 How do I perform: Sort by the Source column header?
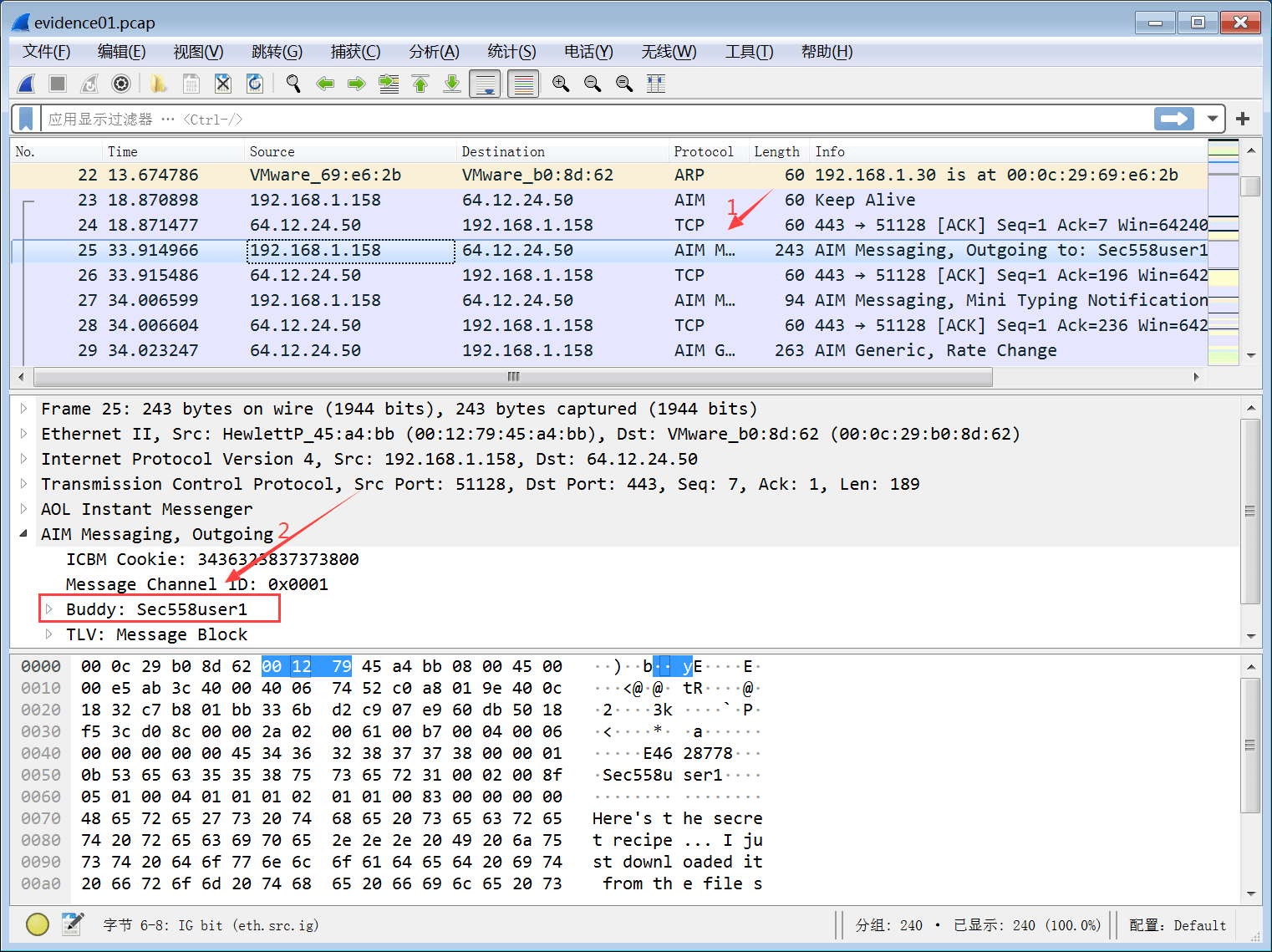click(x=351, y=151)
